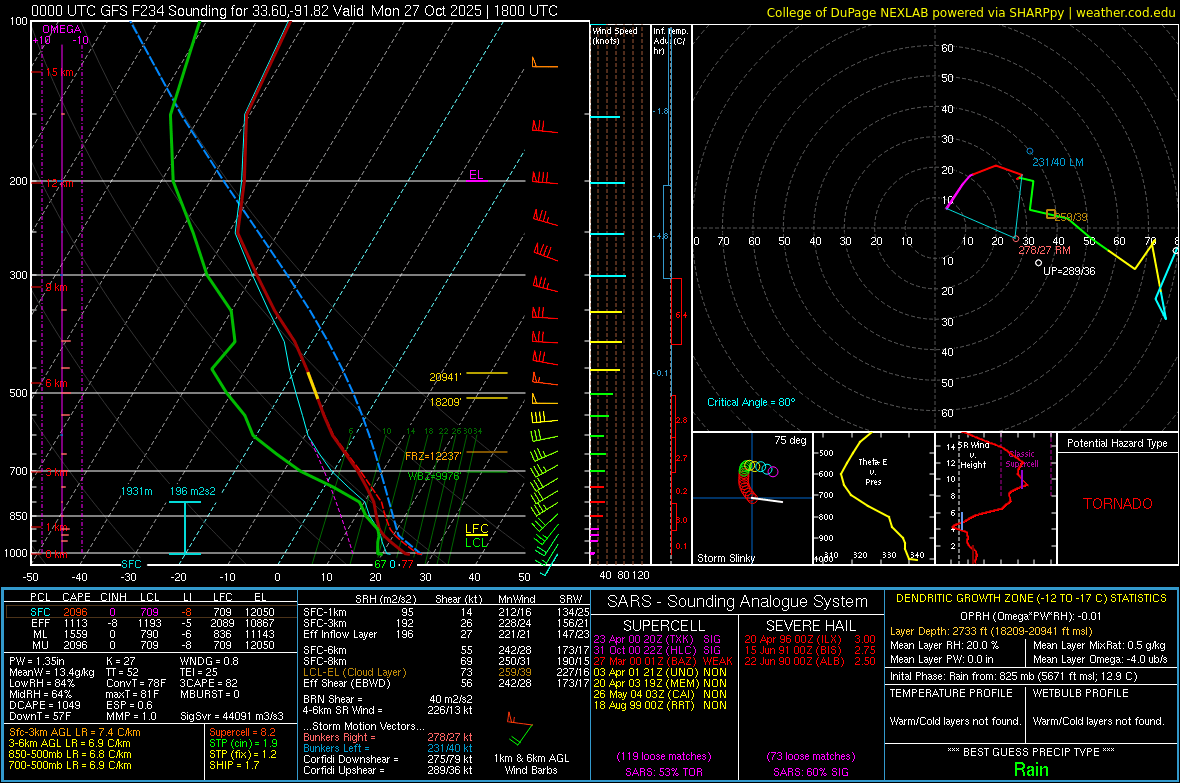Select the ML parcel row

pos(151,634)
